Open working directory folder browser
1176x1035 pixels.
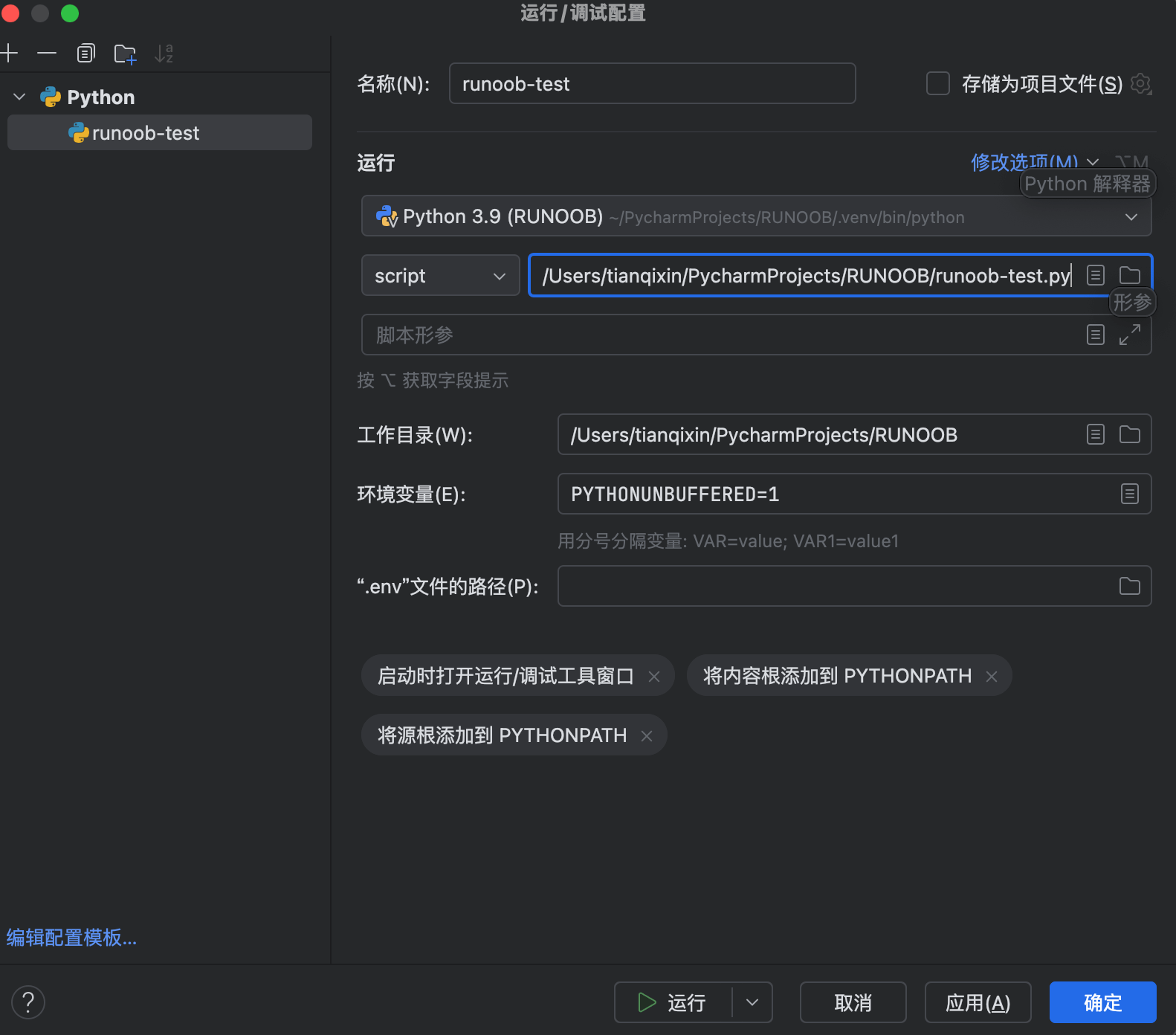1129,434
